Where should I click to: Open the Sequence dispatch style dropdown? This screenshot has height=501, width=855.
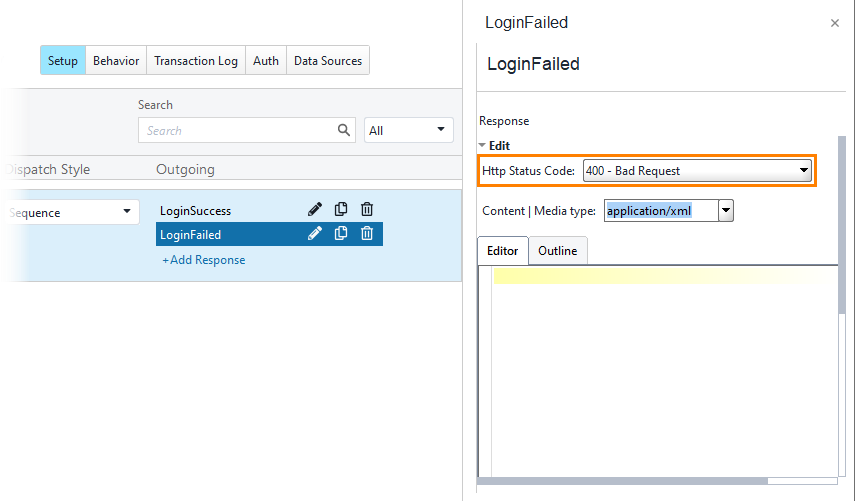[71, 212]
